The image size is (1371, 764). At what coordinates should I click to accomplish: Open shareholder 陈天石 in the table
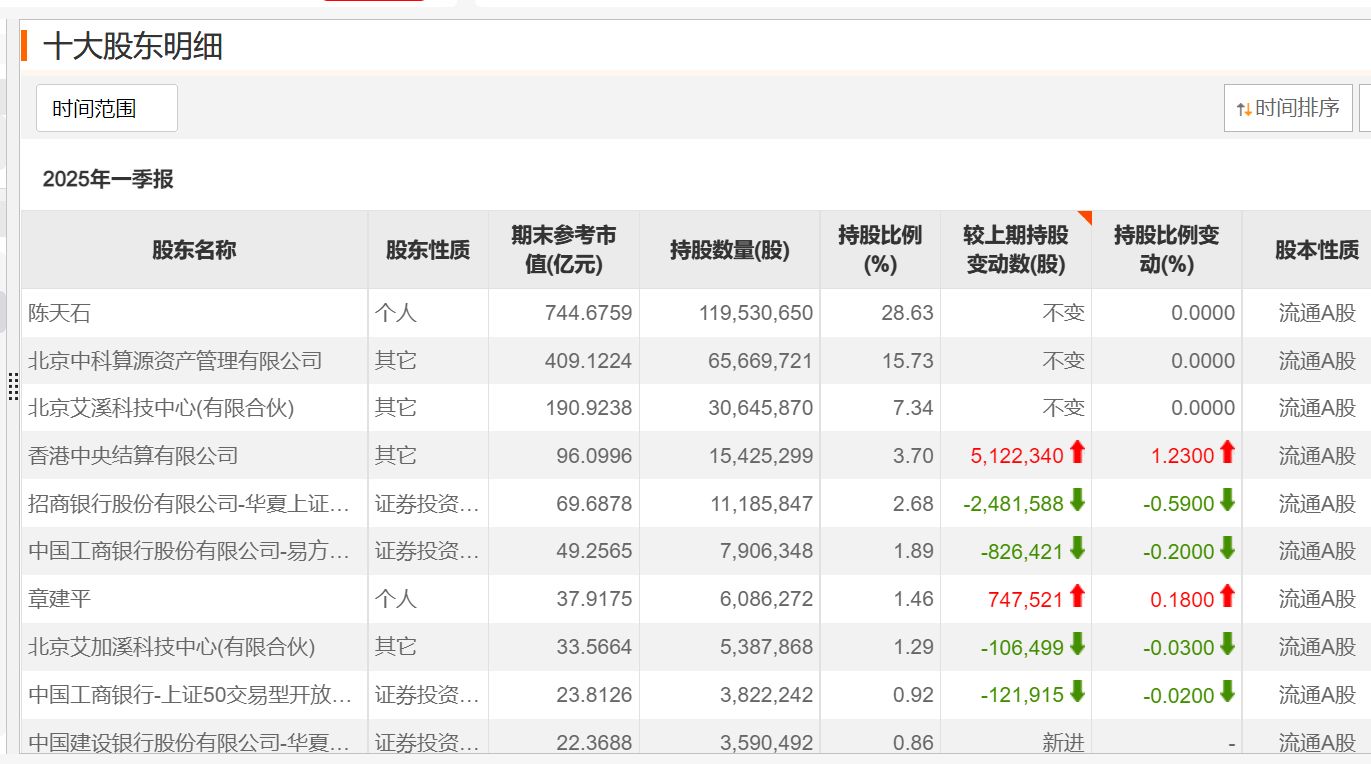(60, 313)
